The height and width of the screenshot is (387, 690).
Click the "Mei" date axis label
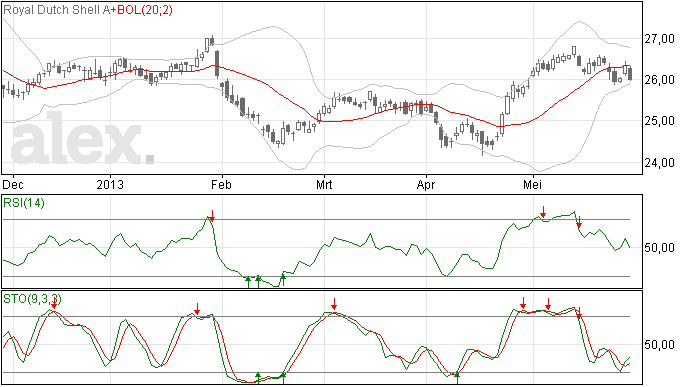tap(532, 184)
